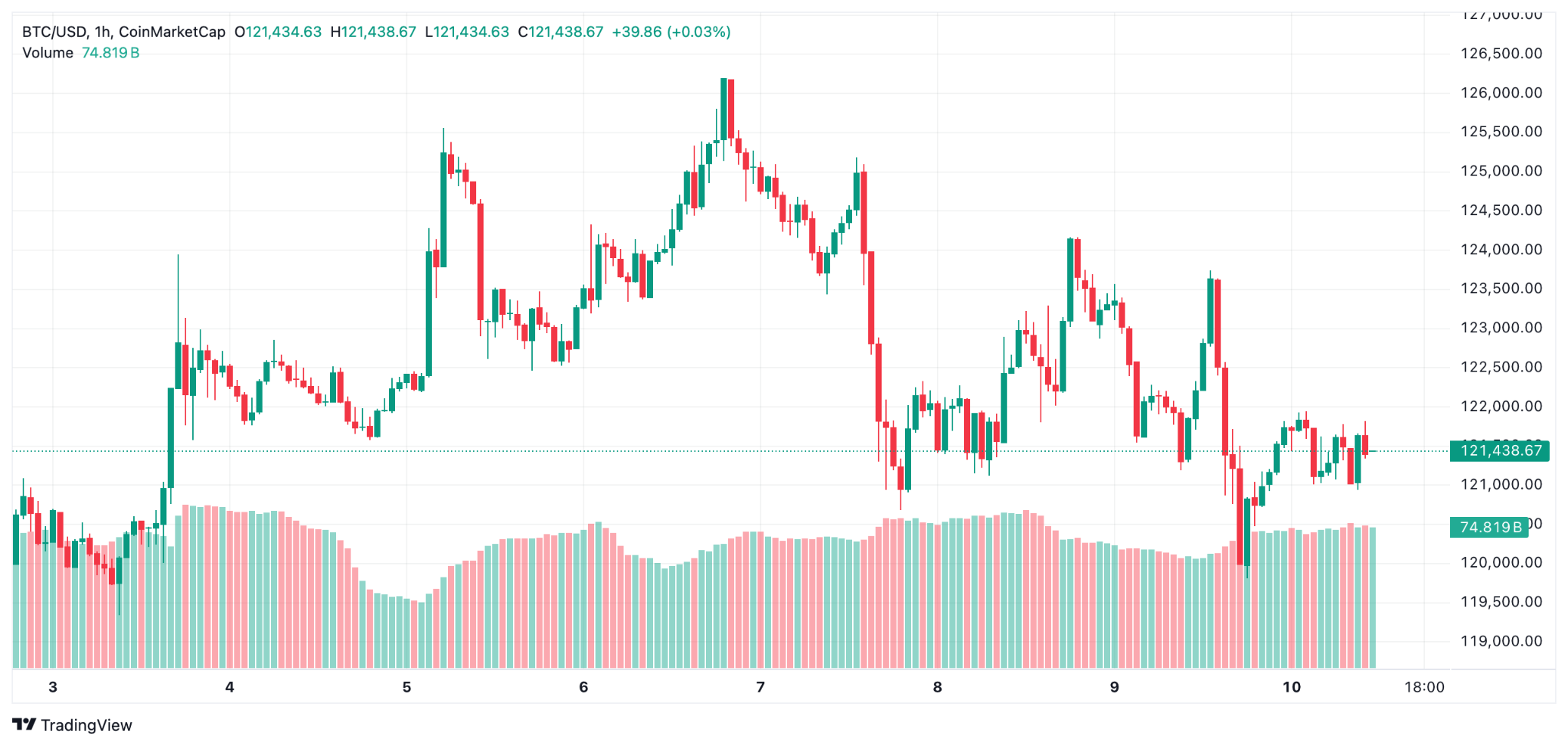Image resolution: width=1568 pixels, height=746 pixels.
Task: Click the CoinMarketCap source label
Action: (x=172, y=32)
